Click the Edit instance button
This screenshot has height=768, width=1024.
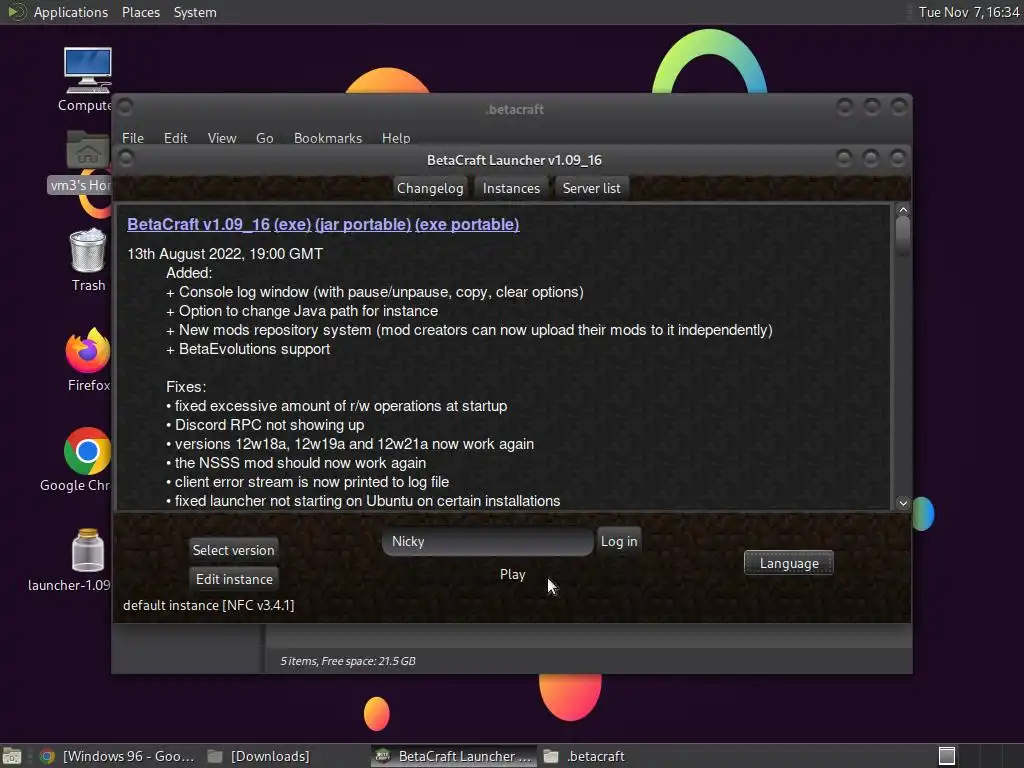pos(234,579)
